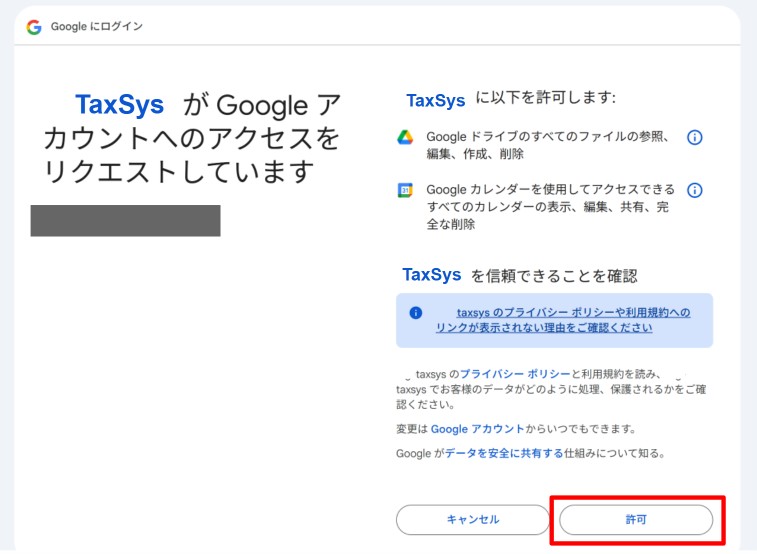Click TaxSys name beside に以下を許可します
The width and height of the screenshot is (757, 554).
click(435, 100)
